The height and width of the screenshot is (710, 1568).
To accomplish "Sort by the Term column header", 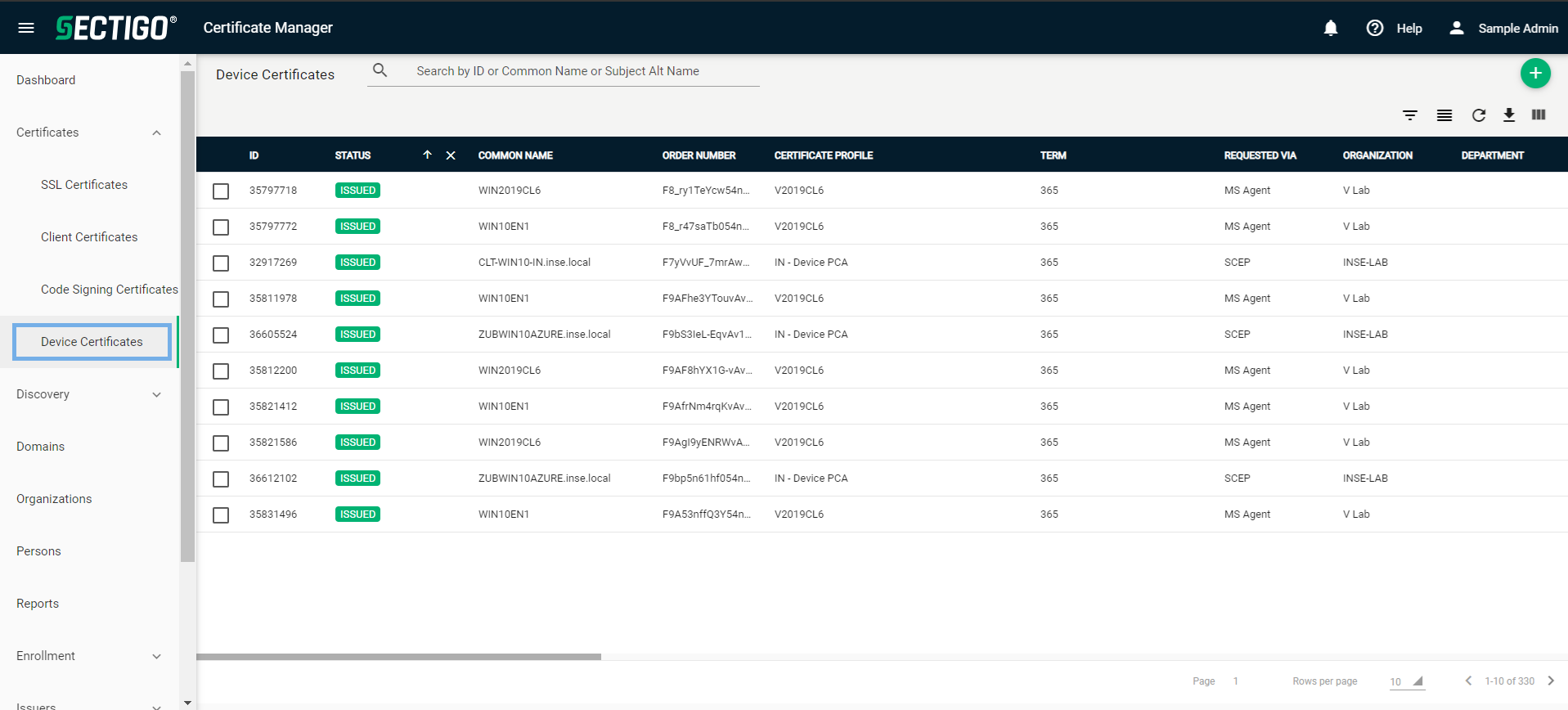I will tap(1053, 155).
